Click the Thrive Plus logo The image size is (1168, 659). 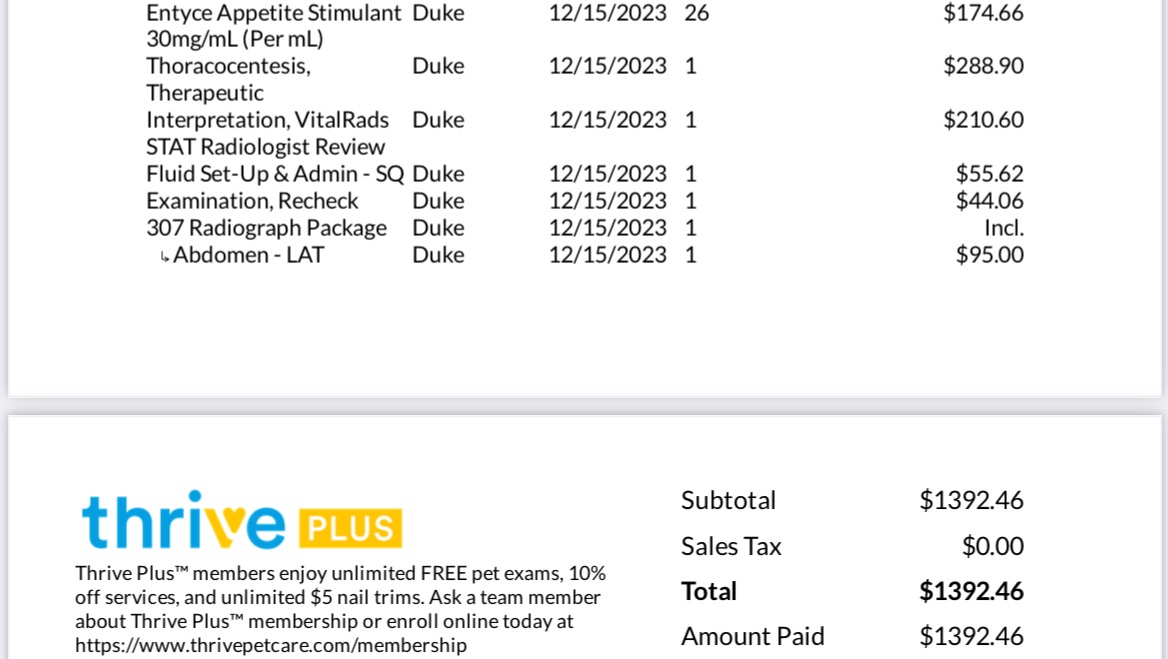(x=242, y=521)
